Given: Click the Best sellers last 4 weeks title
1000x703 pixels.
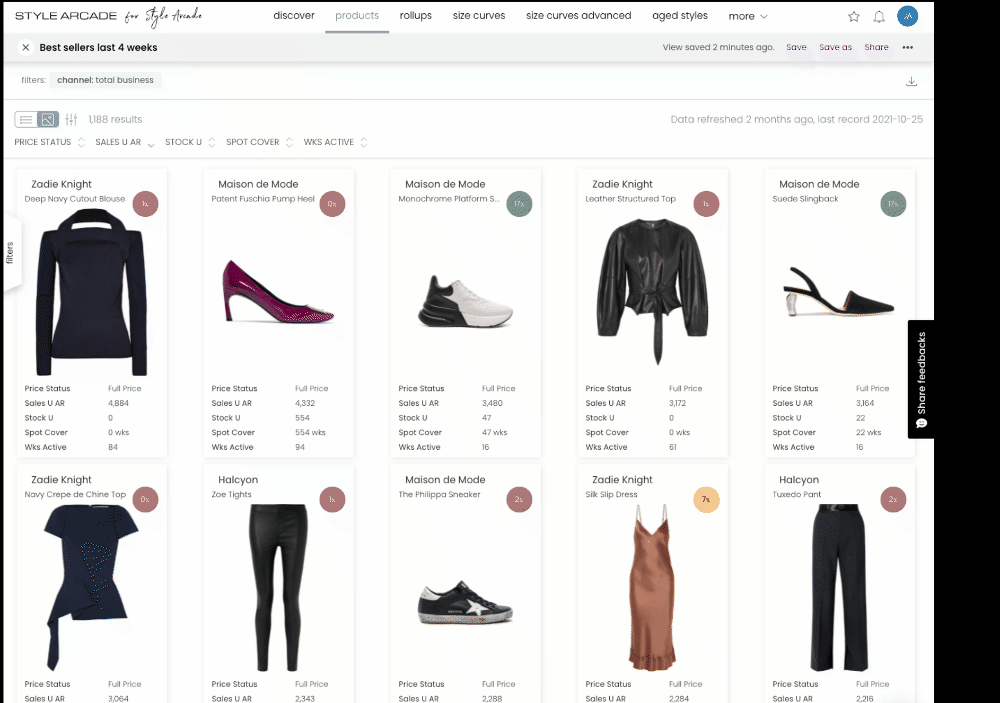Looking at the screenshot, I should (x=98, y=47).
